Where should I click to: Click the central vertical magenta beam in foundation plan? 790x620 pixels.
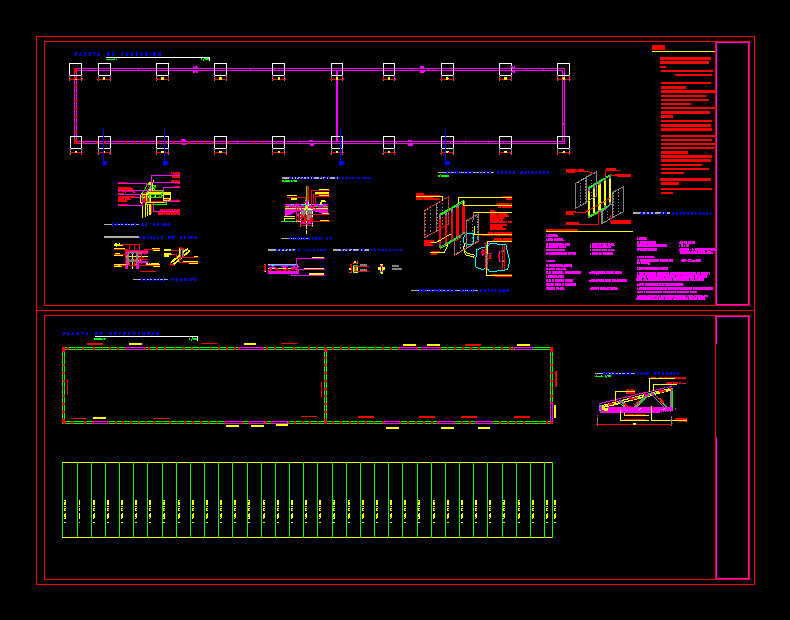[x=337, y=106]
